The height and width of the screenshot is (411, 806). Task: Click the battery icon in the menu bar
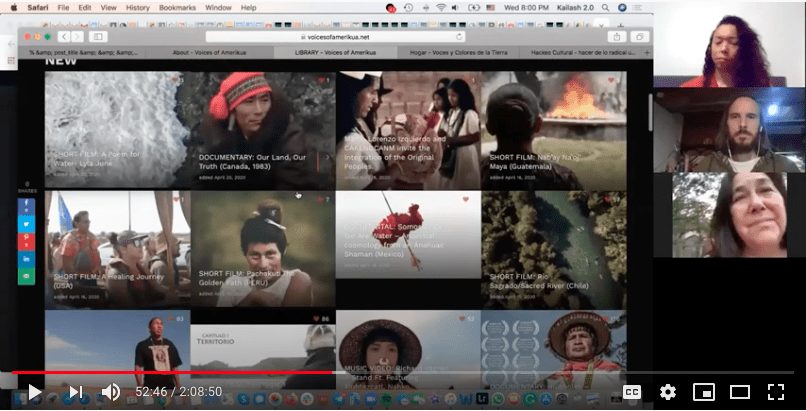[473, 8]
